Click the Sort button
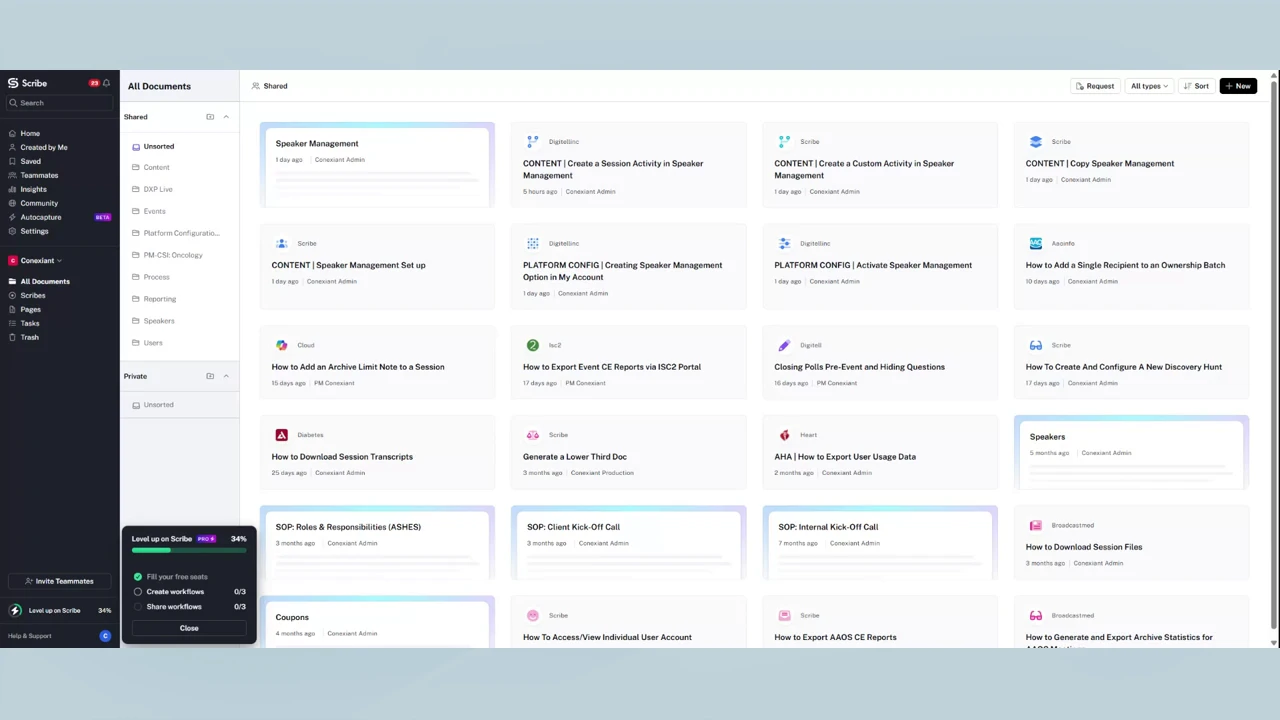1280x720 pixels. tap(1196, 86)
